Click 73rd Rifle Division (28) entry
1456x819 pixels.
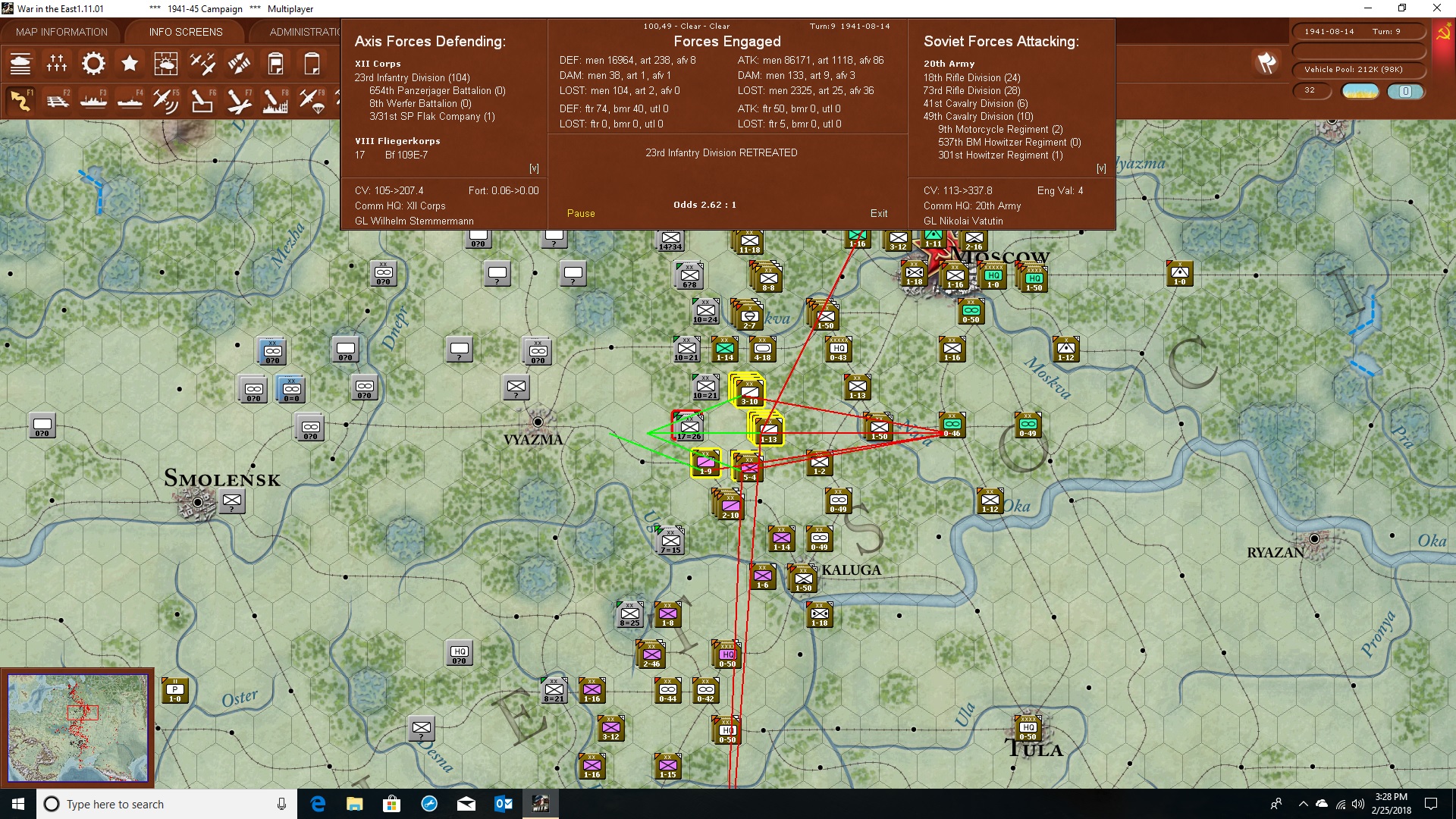pyautogui.click(x=971, y=90)
